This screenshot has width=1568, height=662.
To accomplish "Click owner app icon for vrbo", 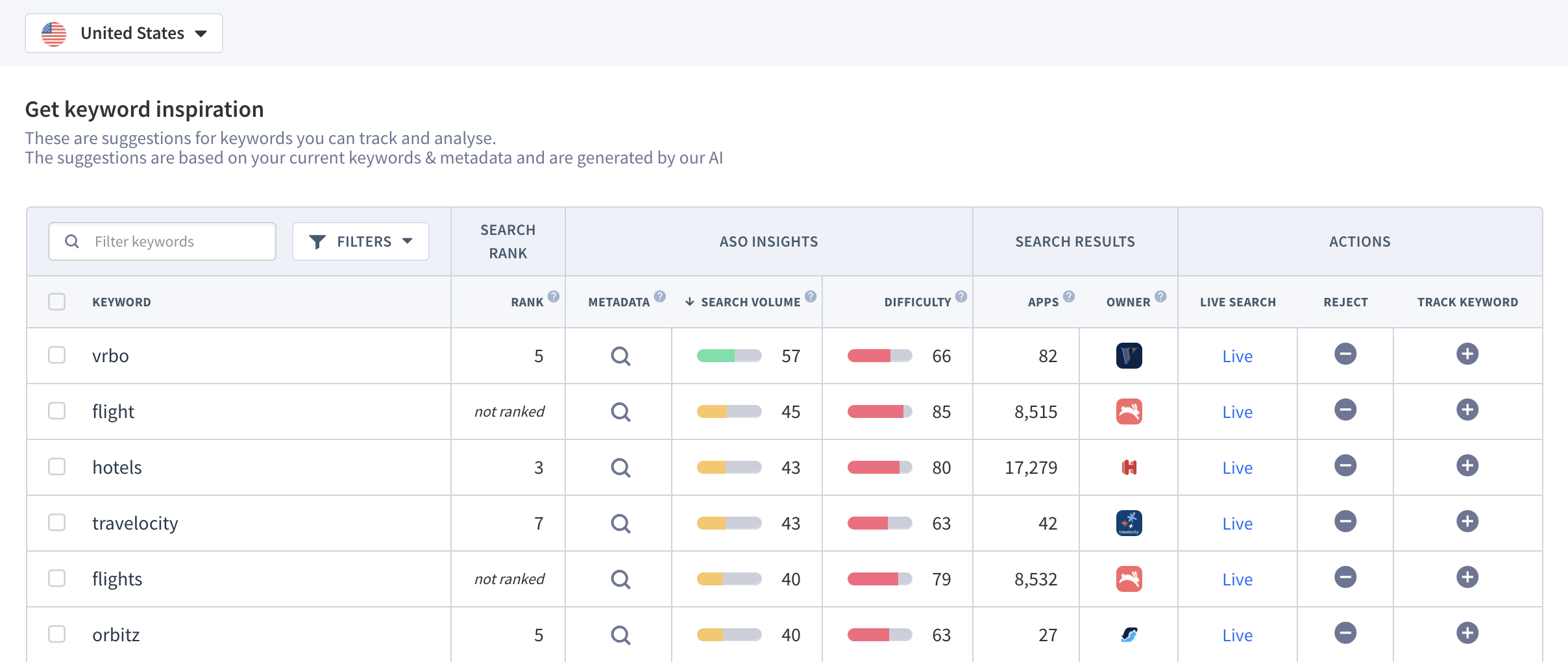I will tap(1129, 356).
